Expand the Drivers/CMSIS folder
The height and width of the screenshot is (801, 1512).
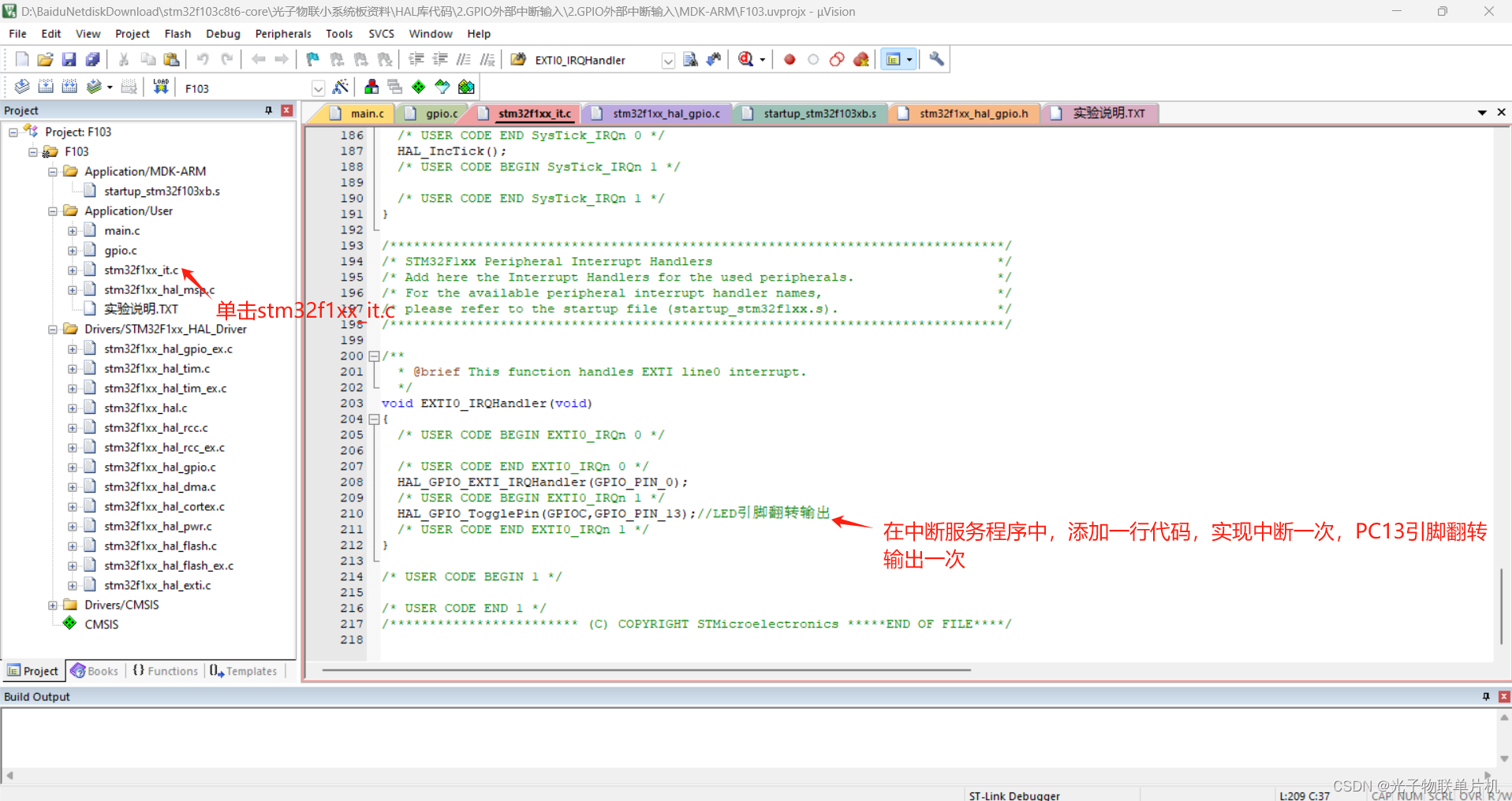[x=52, y=605]
